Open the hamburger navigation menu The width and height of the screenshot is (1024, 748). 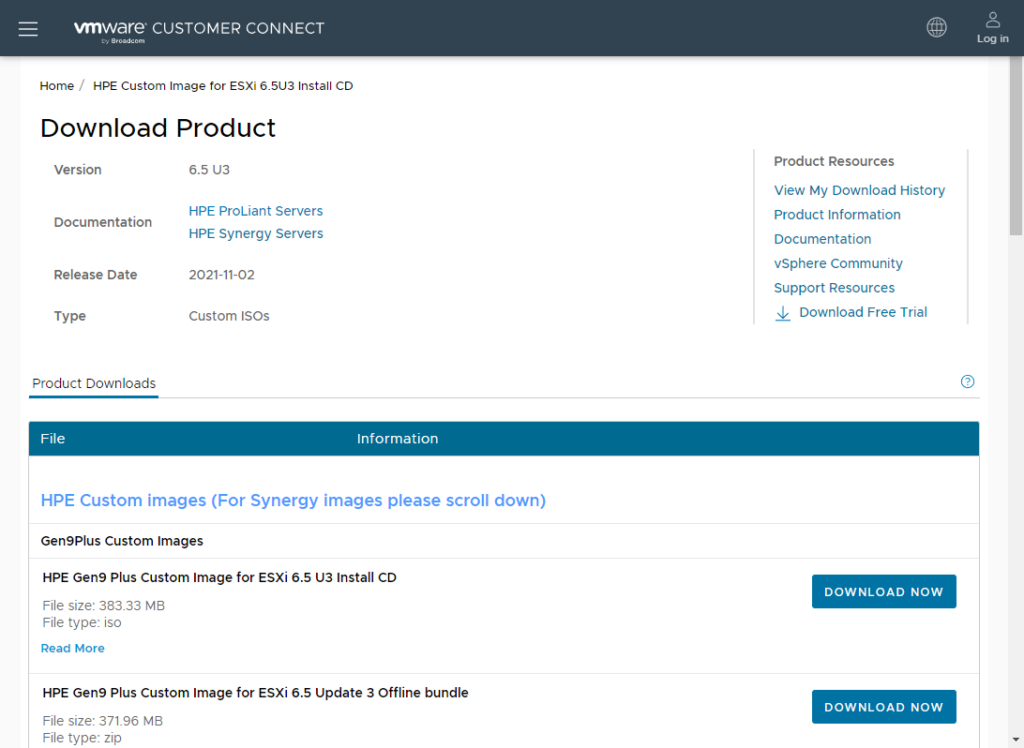click(28, 29)
